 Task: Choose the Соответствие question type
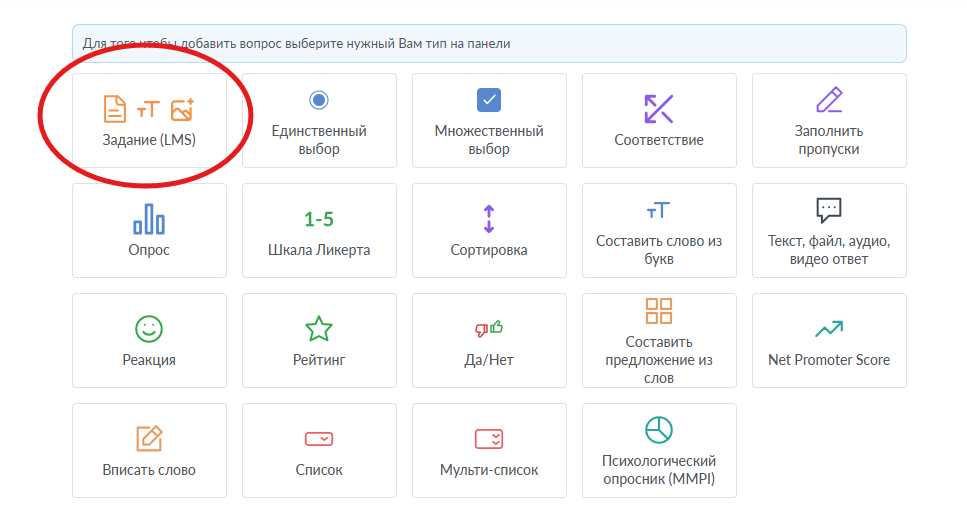[x=659, y=120]
